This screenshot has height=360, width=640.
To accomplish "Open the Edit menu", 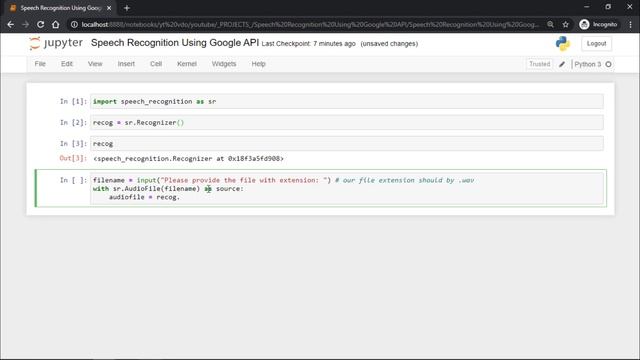I will coord(67,64).
